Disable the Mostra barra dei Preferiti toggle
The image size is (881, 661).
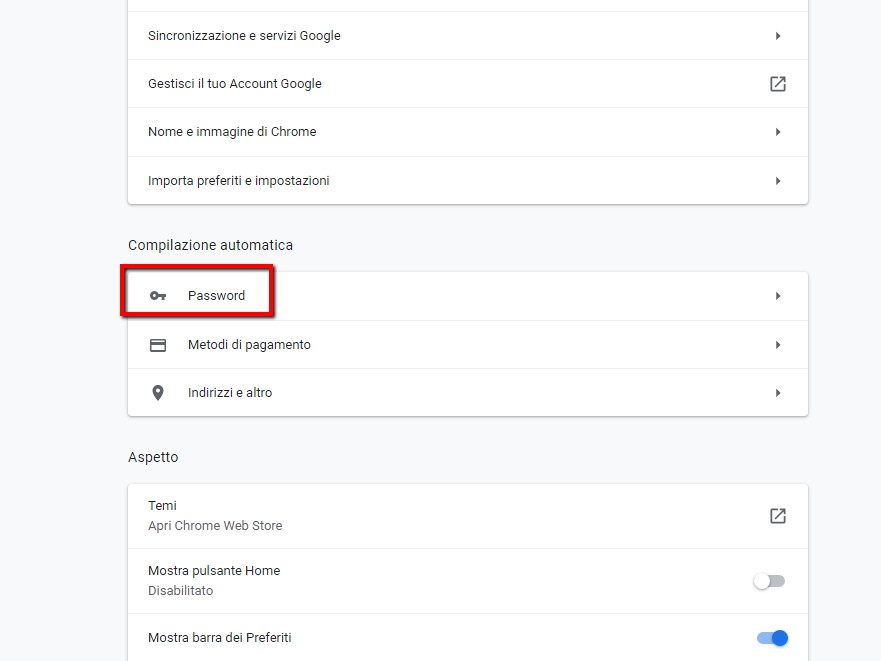click(x=772, y=638)
